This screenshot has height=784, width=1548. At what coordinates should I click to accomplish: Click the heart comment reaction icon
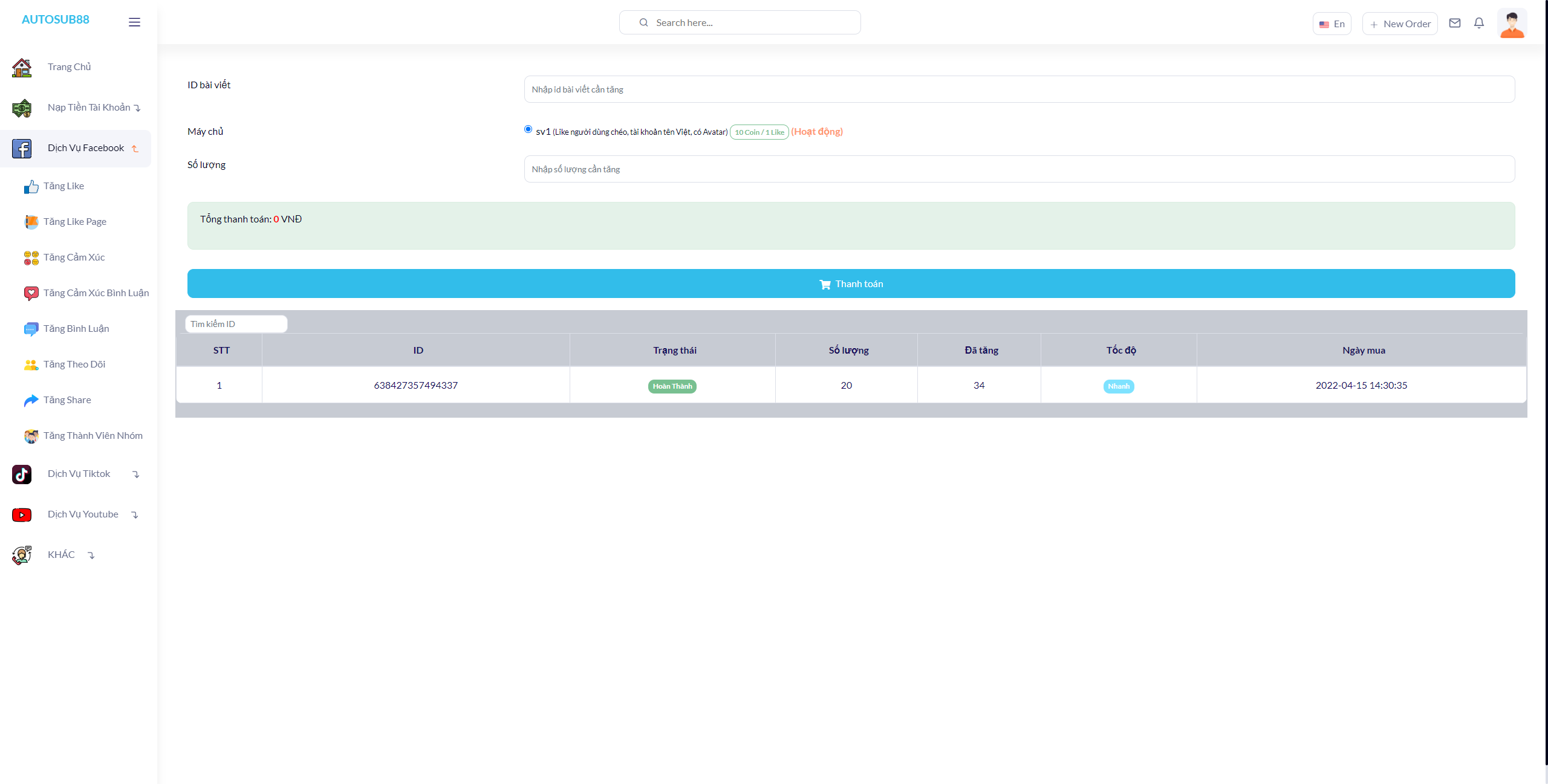click(x=31, y=294)
